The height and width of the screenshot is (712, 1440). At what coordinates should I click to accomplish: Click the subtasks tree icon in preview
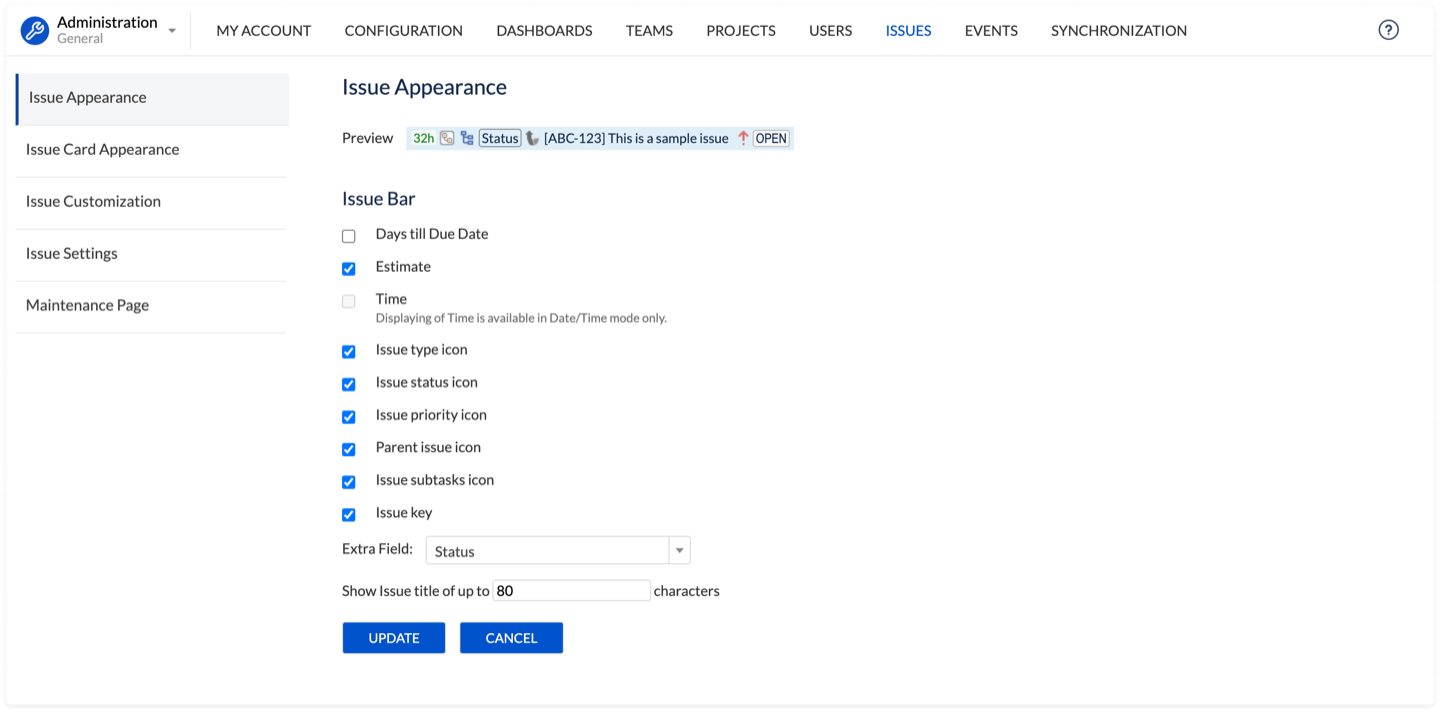tap(467, 138)
